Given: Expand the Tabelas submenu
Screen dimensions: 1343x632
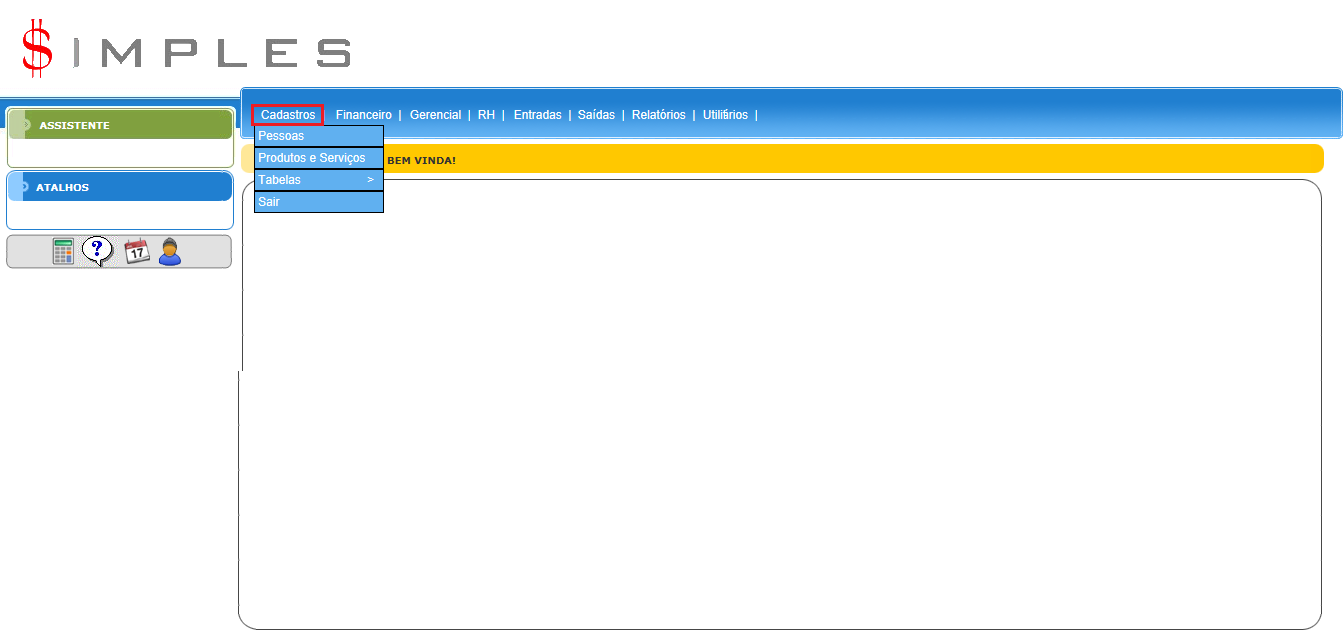Looking at the screenshot, I should (x=318, y=180).
